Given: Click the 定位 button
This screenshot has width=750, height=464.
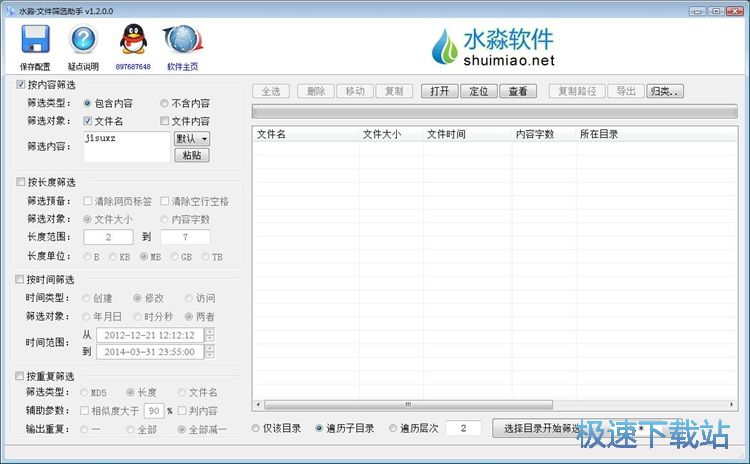Looking at the screenshot, I should pyautogui.click(x=479, y=91).
